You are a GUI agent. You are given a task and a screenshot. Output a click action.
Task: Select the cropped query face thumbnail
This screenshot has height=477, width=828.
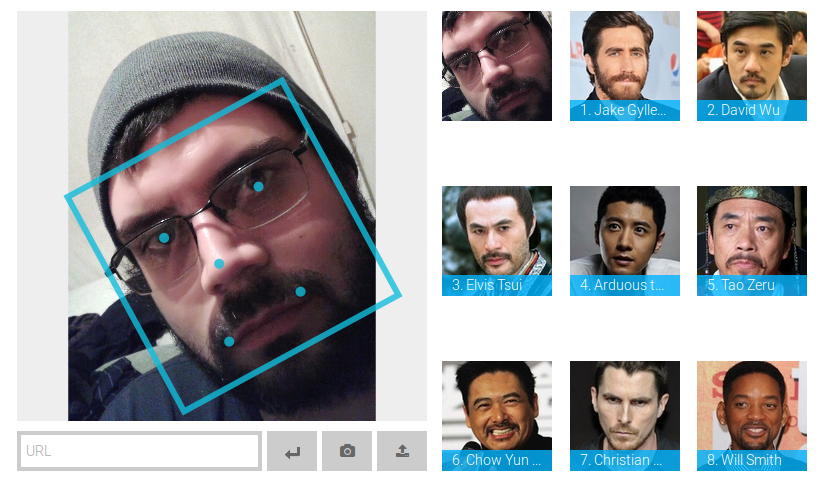point(497,66)
